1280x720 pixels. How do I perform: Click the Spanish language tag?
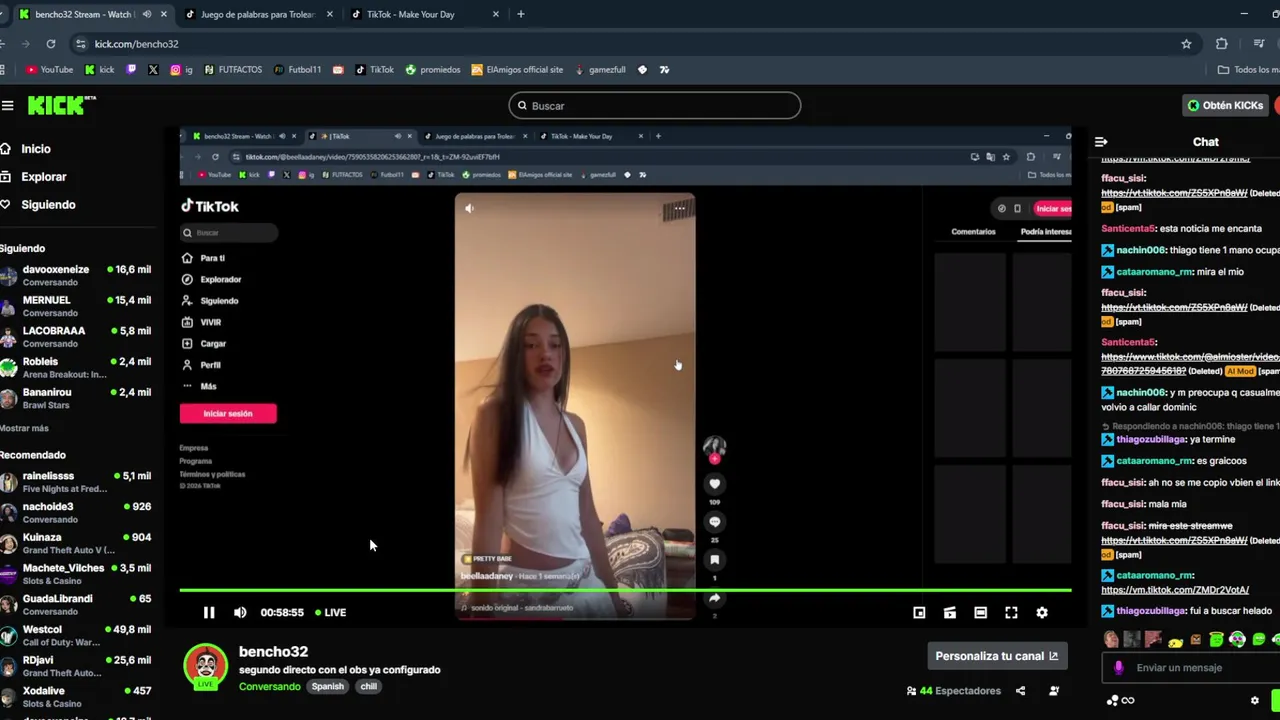tap(327, 687)
